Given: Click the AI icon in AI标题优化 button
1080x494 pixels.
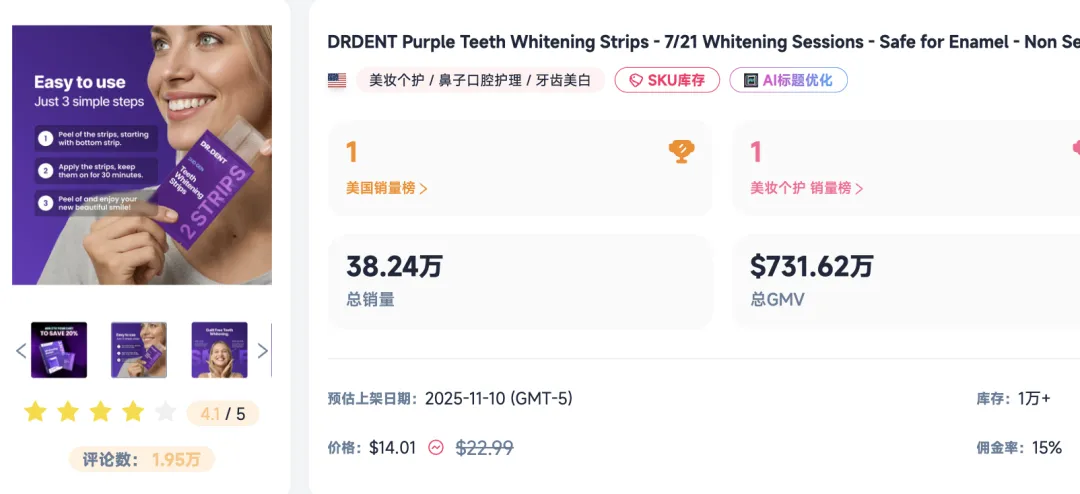Looking at the screenshot, I should (751, 80).
